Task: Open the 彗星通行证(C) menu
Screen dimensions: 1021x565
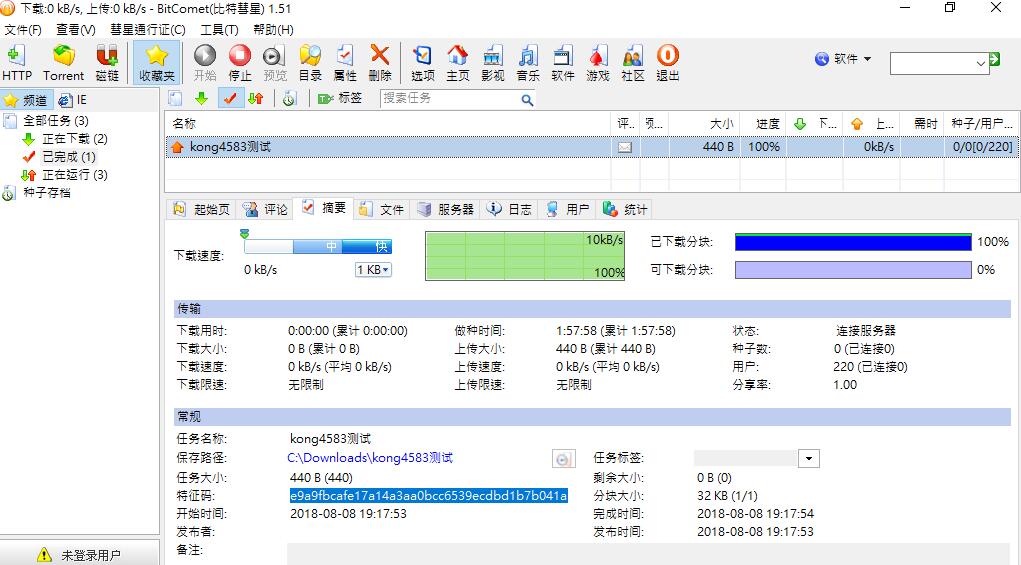Action: tap(148, 30)
